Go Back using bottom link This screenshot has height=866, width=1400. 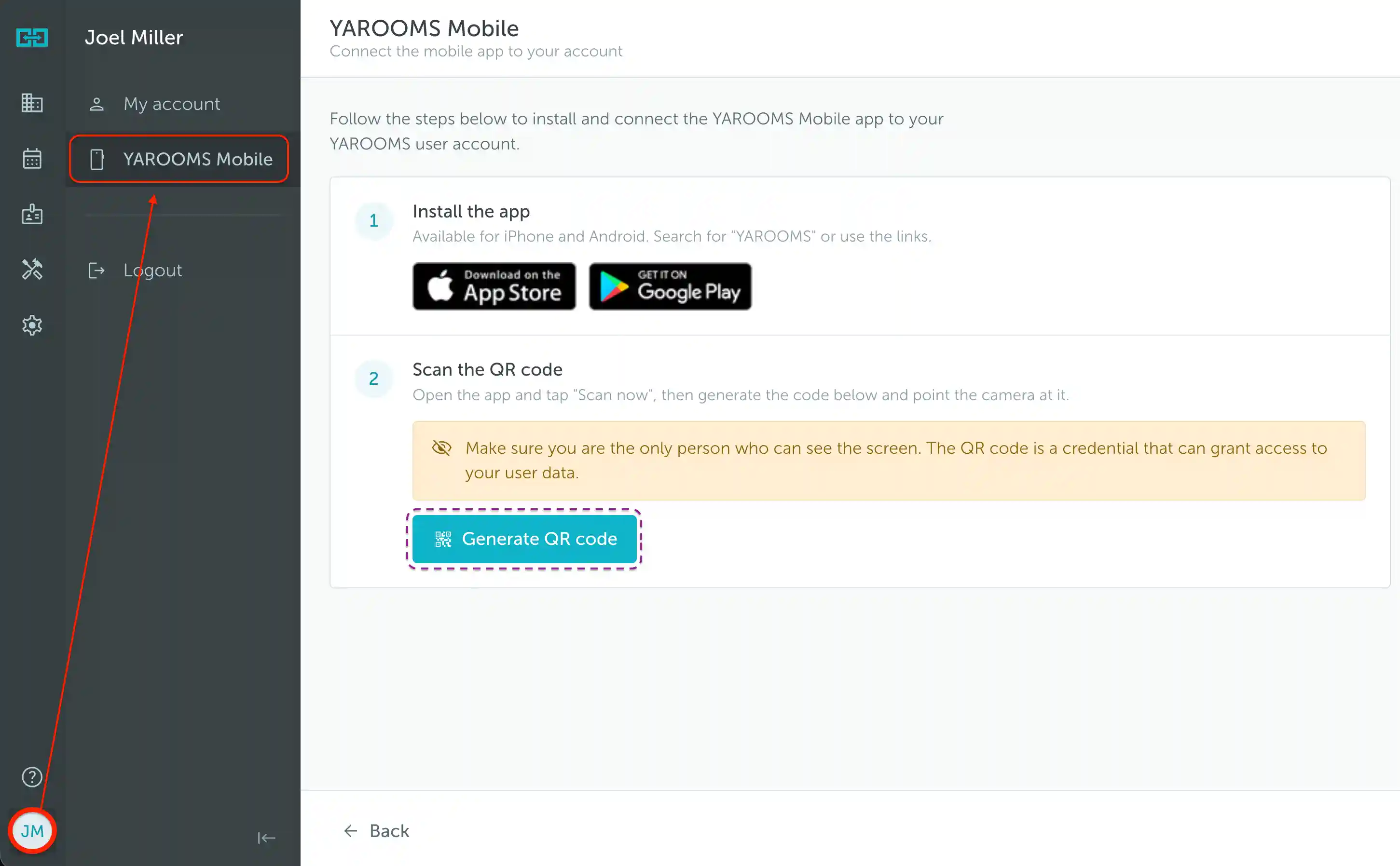click(376, 831)
